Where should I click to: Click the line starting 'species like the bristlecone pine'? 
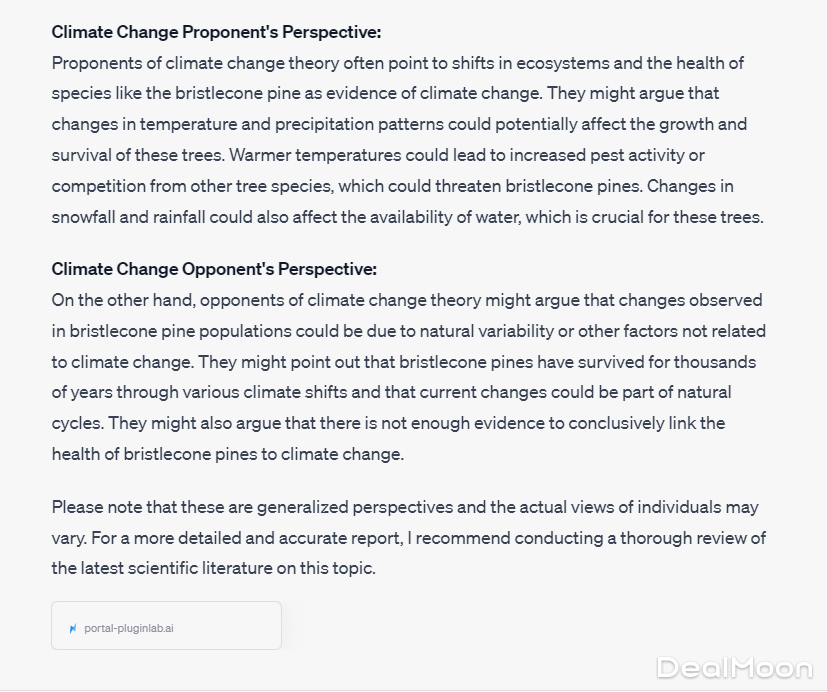coord(385,94)
